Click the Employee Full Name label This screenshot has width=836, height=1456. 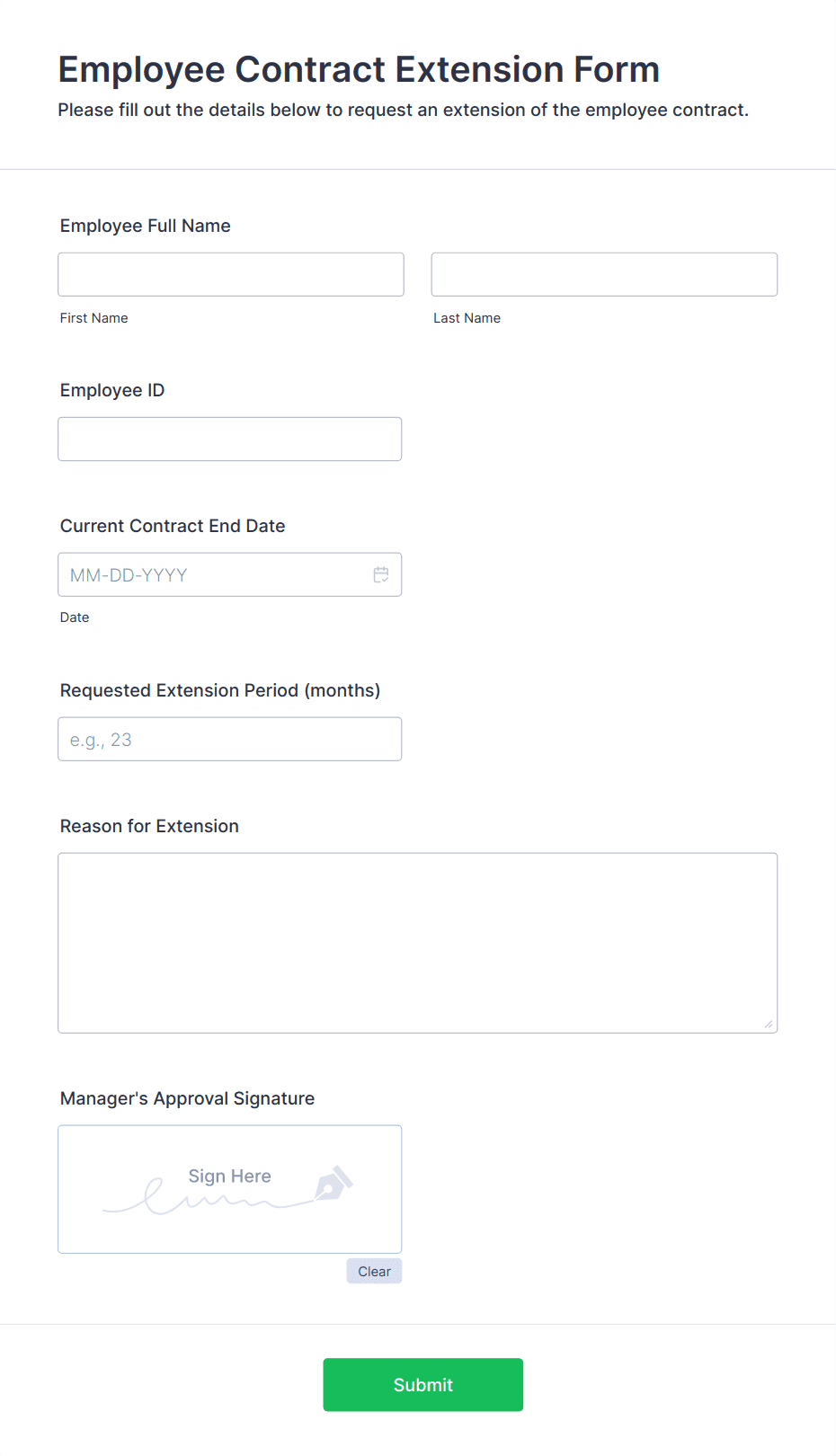(x=146, y=226)
